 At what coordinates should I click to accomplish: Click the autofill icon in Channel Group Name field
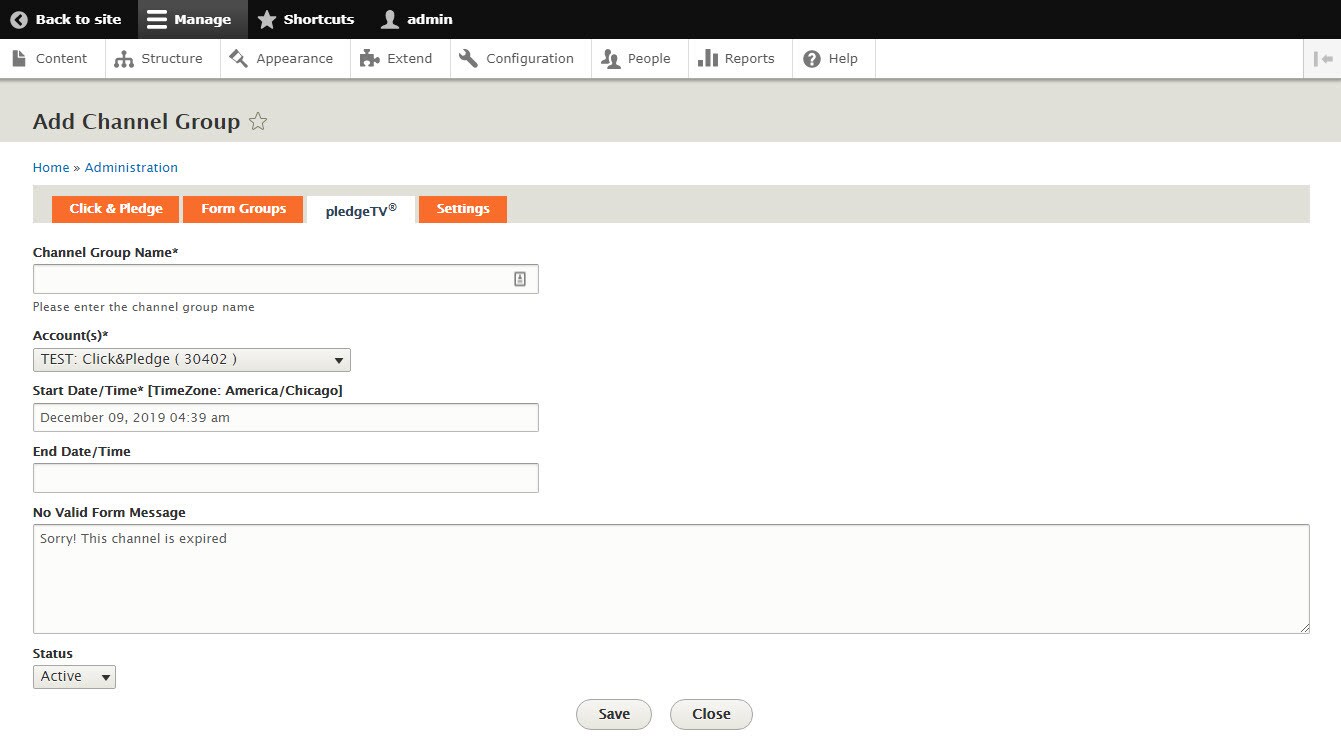point(520,279)
